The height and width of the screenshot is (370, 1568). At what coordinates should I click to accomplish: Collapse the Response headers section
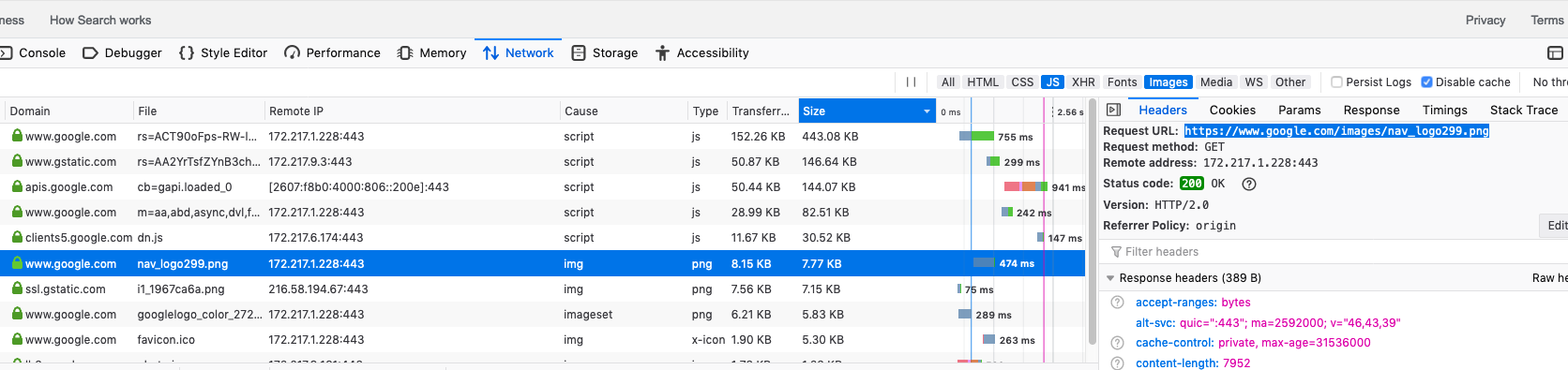(1110, 278)
